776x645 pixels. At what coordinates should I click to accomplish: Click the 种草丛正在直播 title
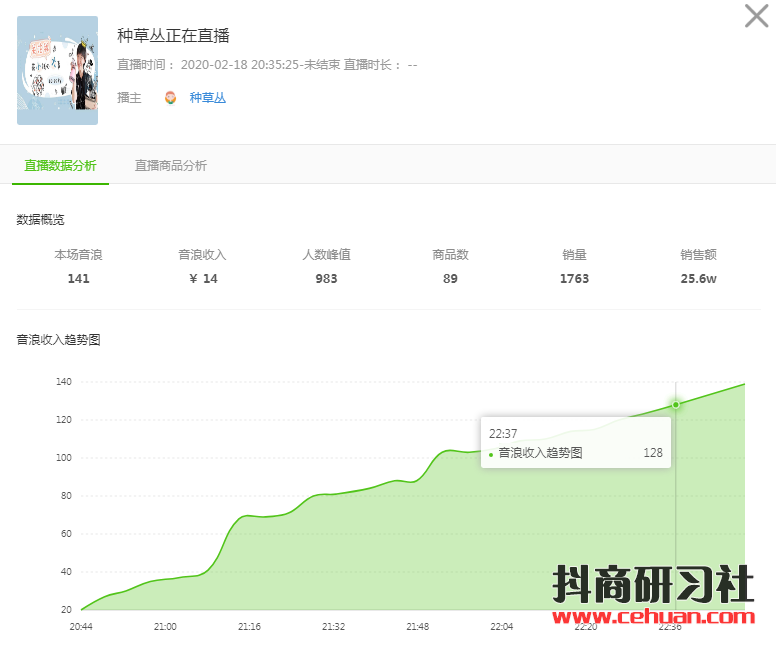pos(174,36)
